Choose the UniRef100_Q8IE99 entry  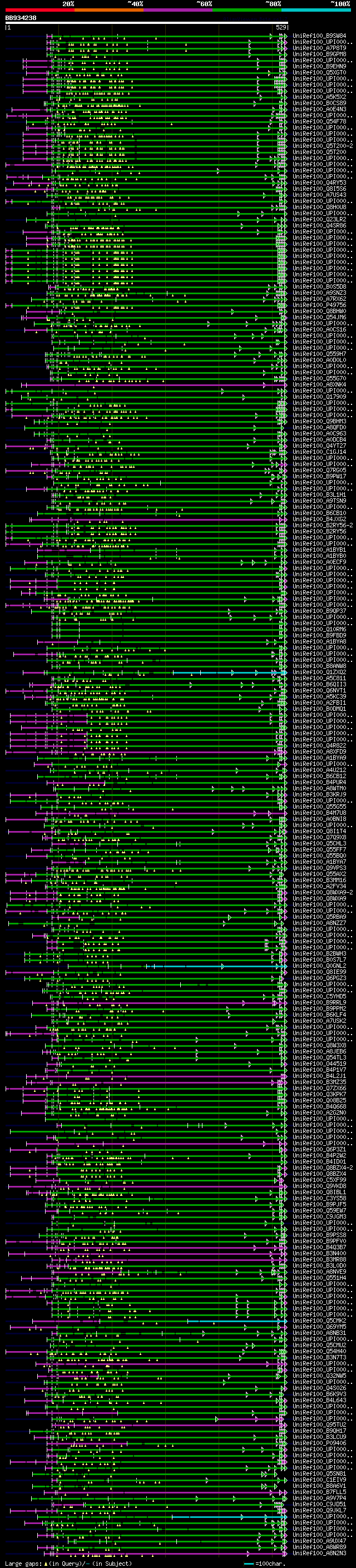click(319, 972)
